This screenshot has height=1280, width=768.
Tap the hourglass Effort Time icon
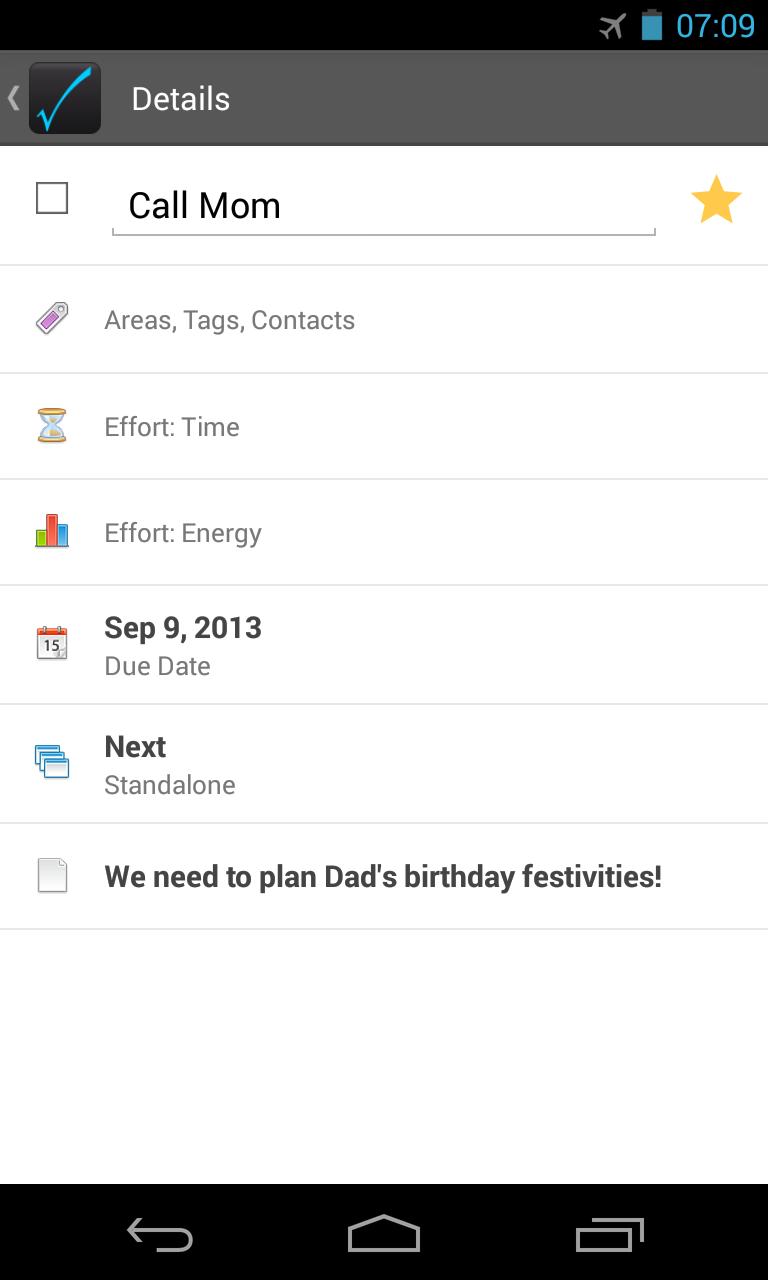click(52, 426)
